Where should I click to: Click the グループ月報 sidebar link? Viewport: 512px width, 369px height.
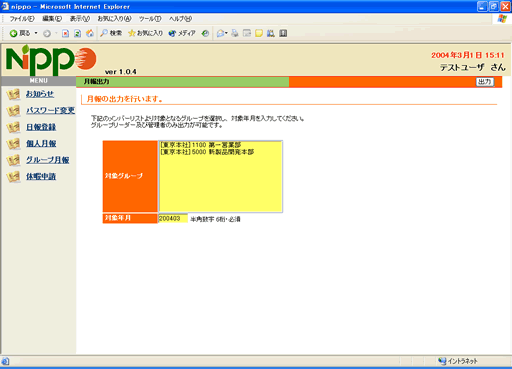click(x=48, y=160)
